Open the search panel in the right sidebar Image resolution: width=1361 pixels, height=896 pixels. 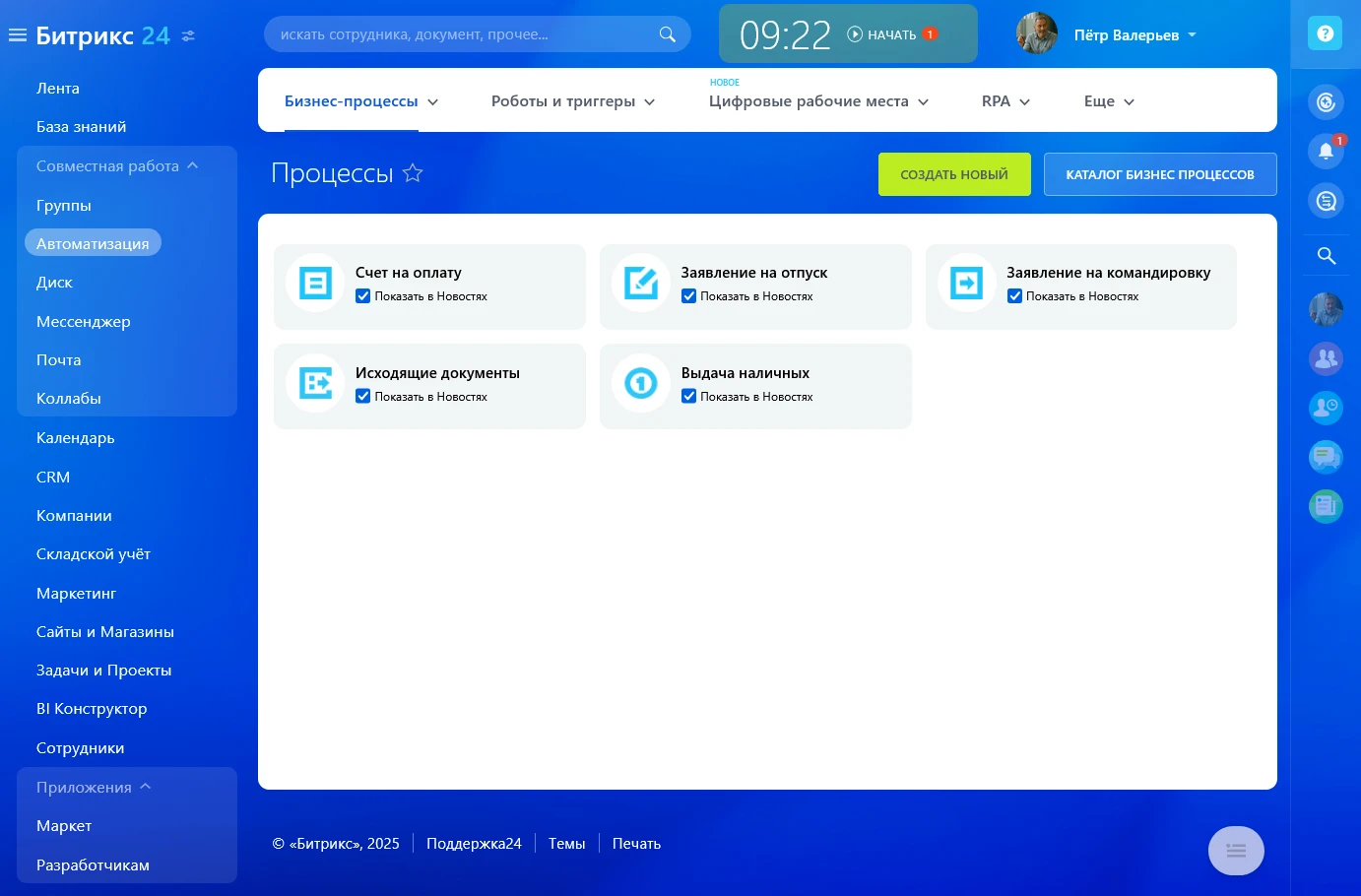(1326, 255)
